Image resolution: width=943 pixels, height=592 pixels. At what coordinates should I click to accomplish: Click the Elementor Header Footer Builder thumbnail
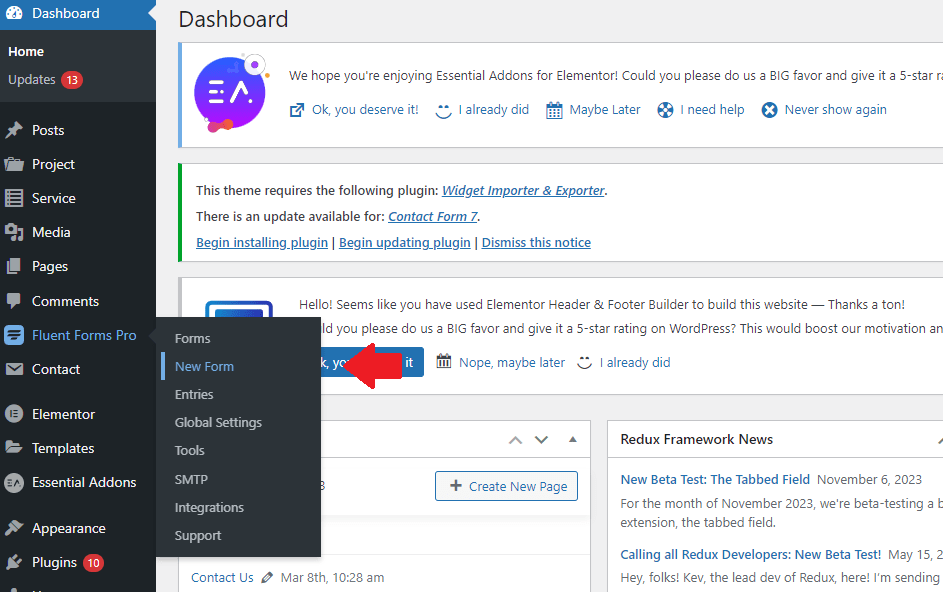click(x=239, y=309)
